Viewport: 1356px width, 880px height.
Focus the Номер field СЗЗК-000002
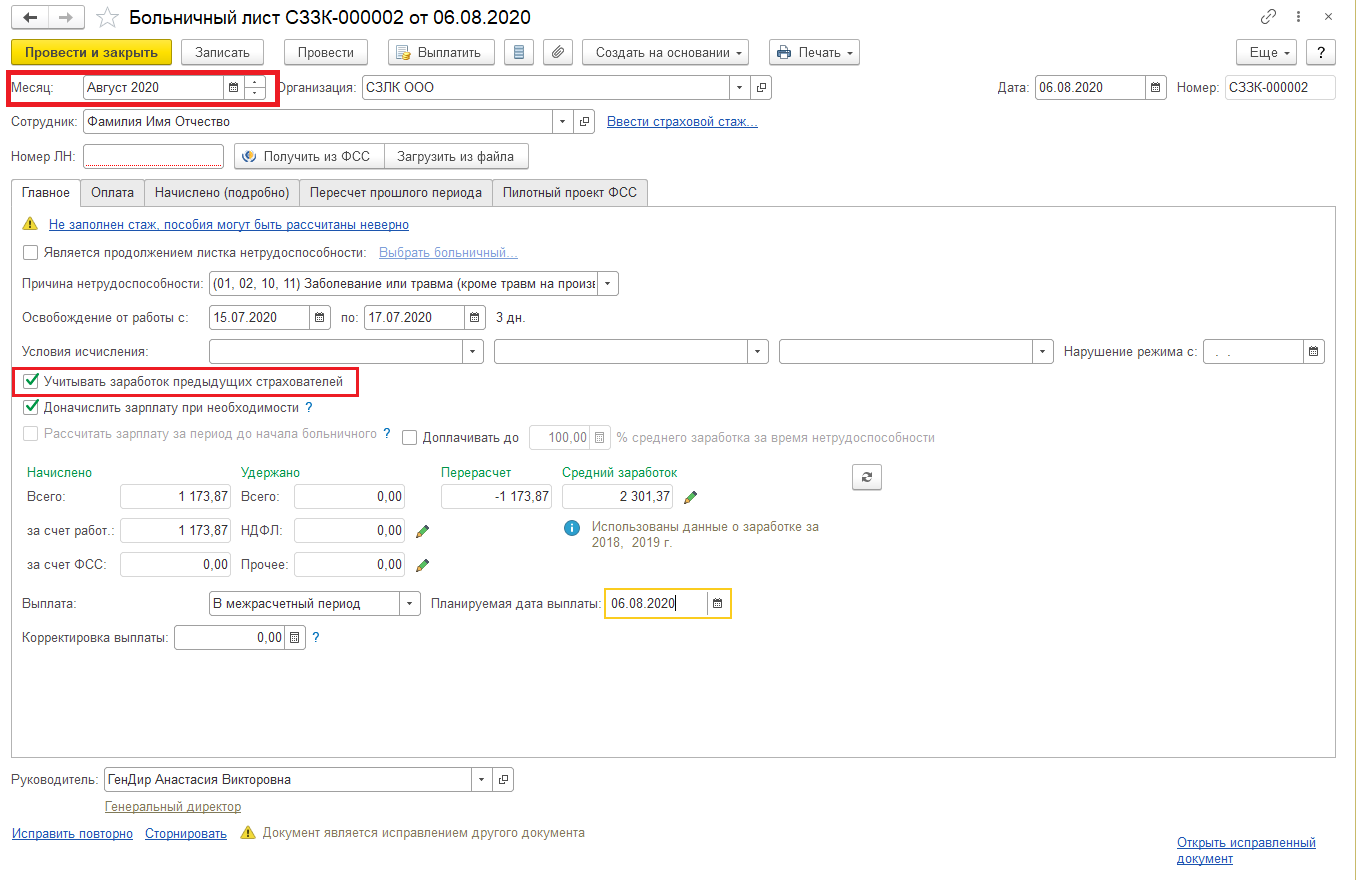point(1281,88)
